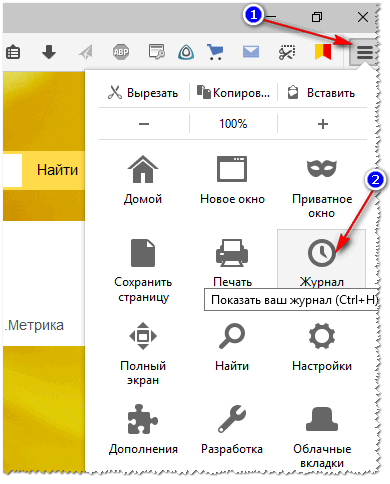
Task: Click the scissors screenshot toolbar icon
Action: (x=287, y=52)
